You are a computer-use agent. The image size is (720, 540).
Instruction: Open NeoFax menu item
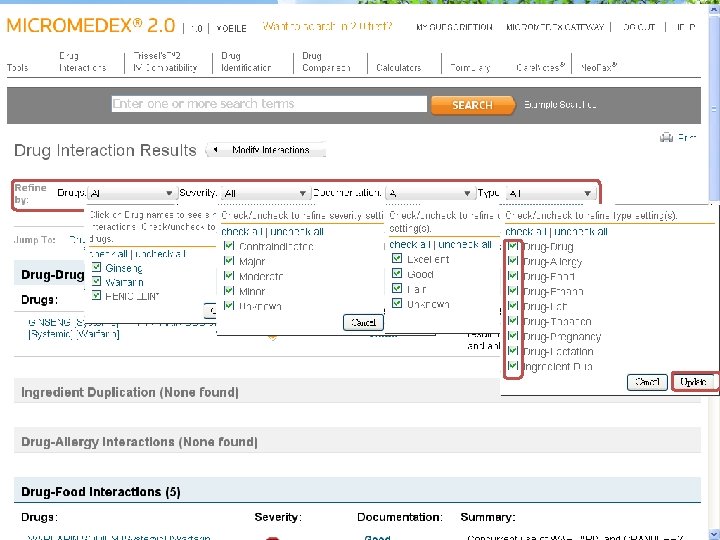pos(599,67)
